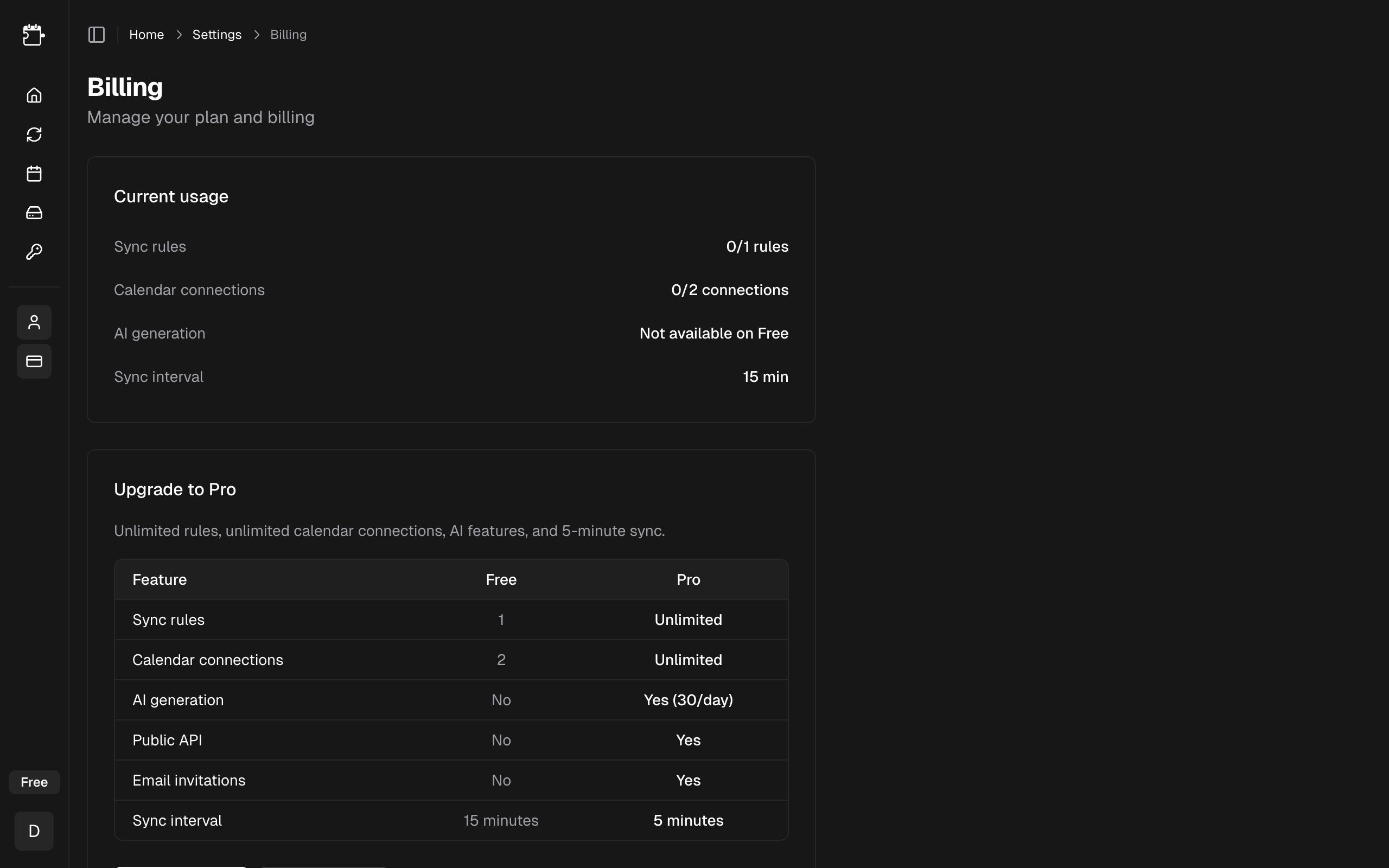Open sync rules via the refresh icon
This screenshot has width=1389, height=868.
[34, 134]
